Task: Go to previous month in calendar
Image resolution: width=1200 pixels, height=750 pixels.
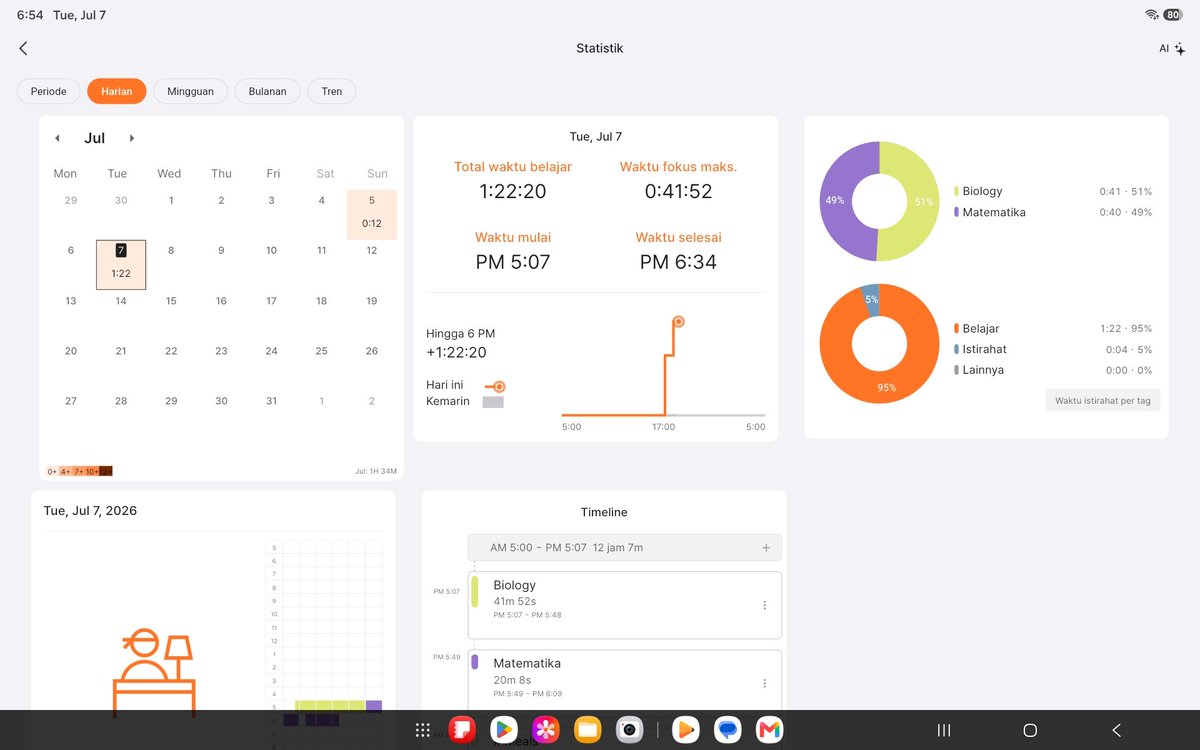Action: [57, 138]
